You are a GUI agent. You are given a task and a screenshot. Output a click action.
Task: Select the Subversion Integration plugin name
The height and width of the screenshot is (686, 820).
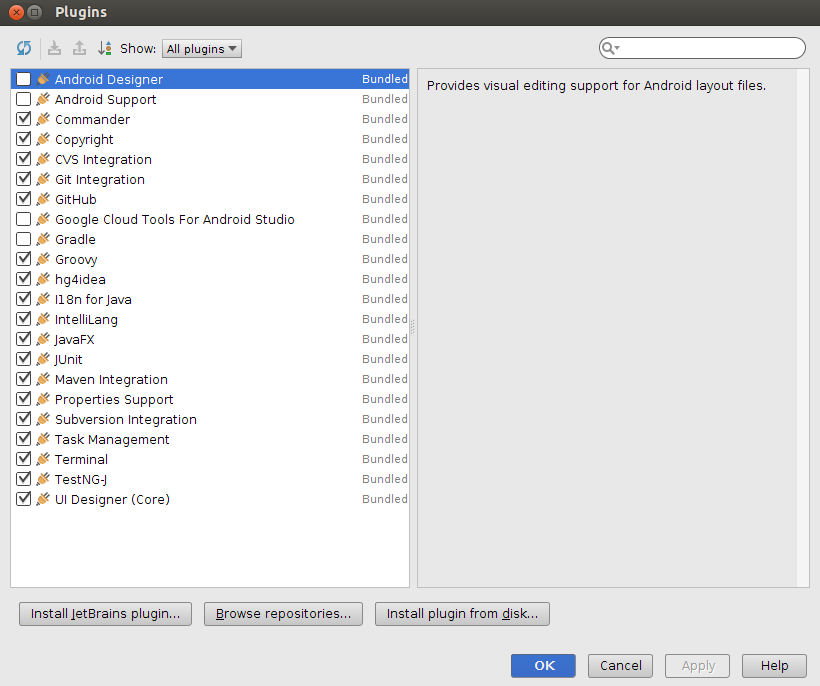(x=126, y=419)
